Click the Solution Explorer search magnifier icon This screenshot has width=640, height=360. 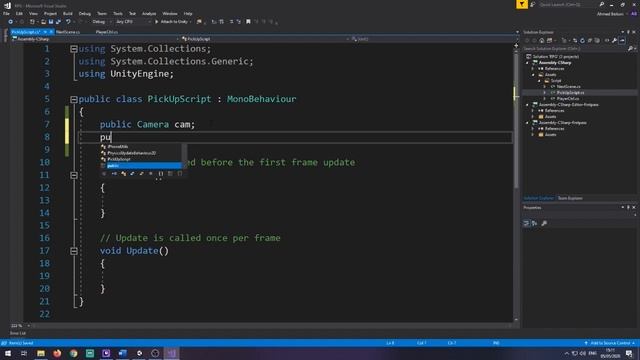click(630, 49)
